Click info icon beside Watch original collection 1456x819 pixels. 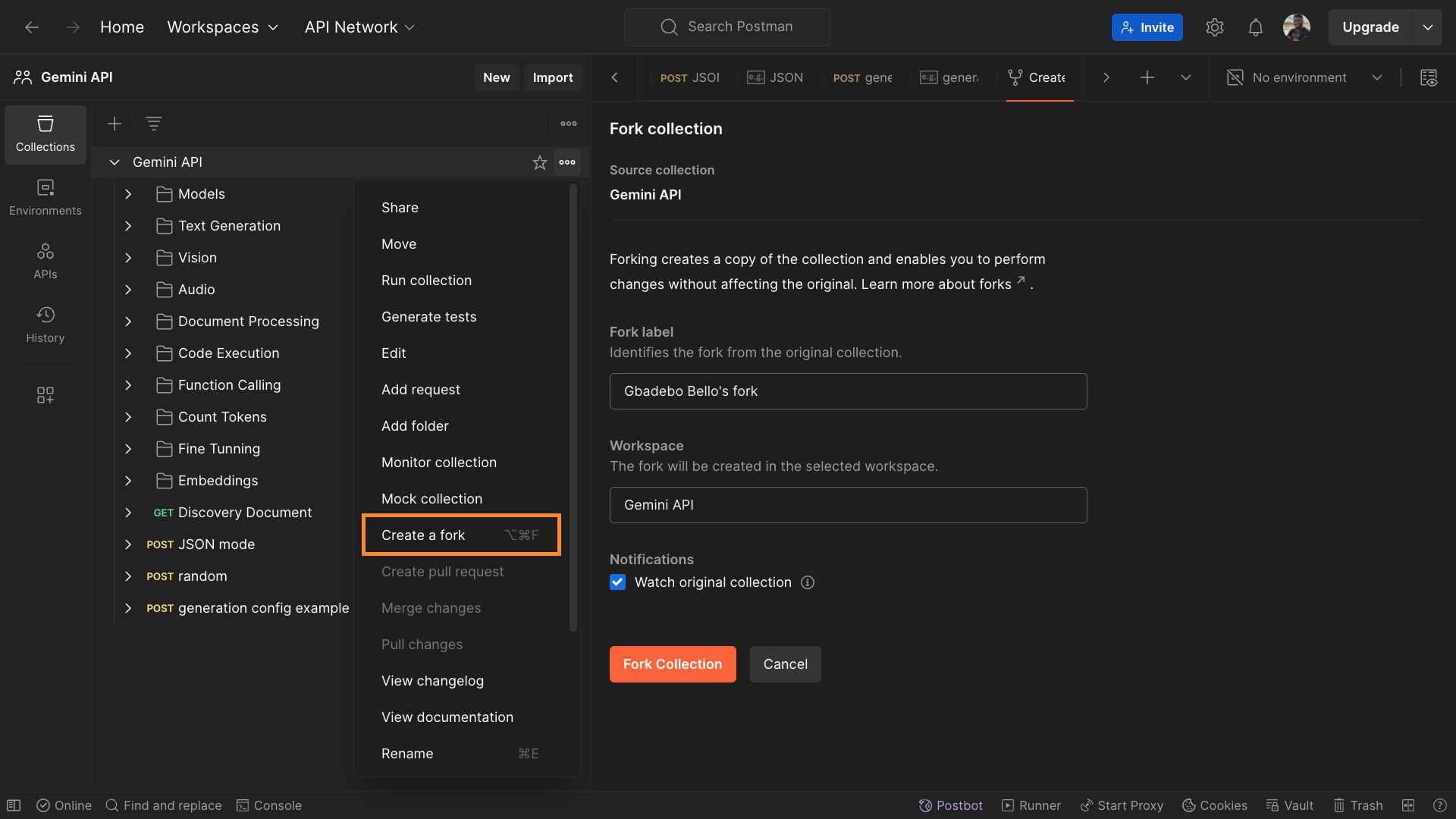[x=808, y=582]
